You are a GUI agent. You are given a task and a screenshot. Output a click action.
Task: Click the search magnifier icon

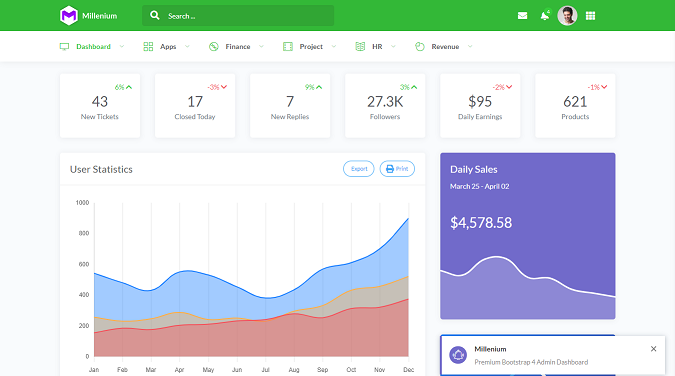[x=155, y=16]
